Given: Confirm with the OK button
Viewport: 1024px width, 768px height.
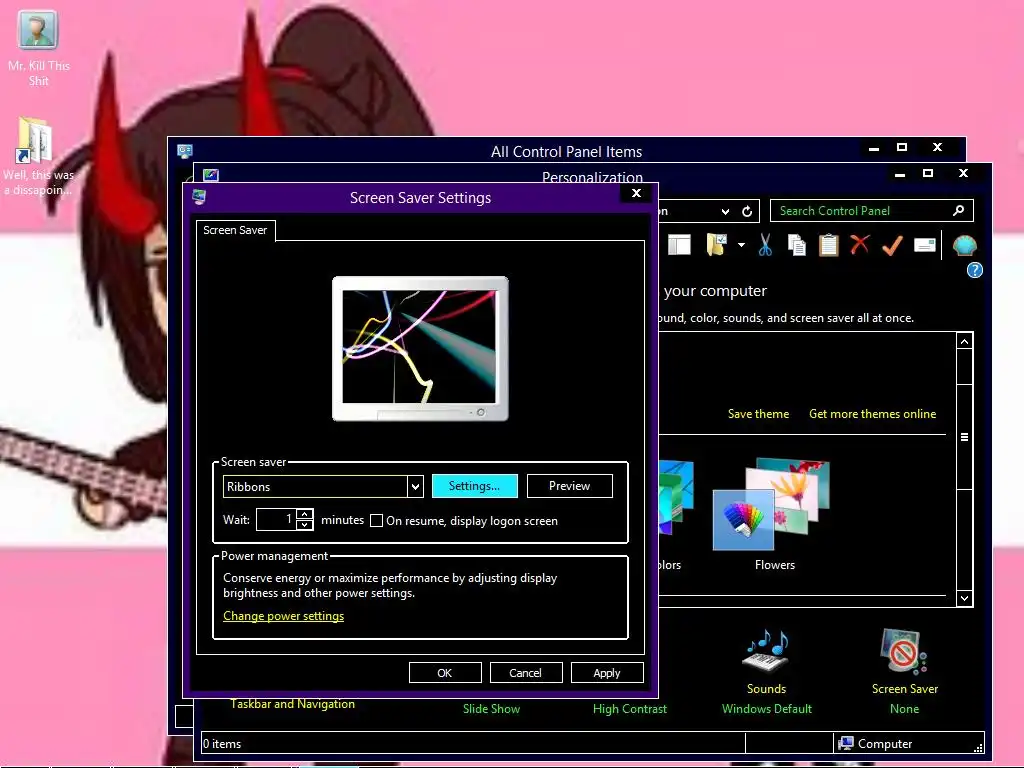Looking at the screenshot, I should (x=445, y=673).
